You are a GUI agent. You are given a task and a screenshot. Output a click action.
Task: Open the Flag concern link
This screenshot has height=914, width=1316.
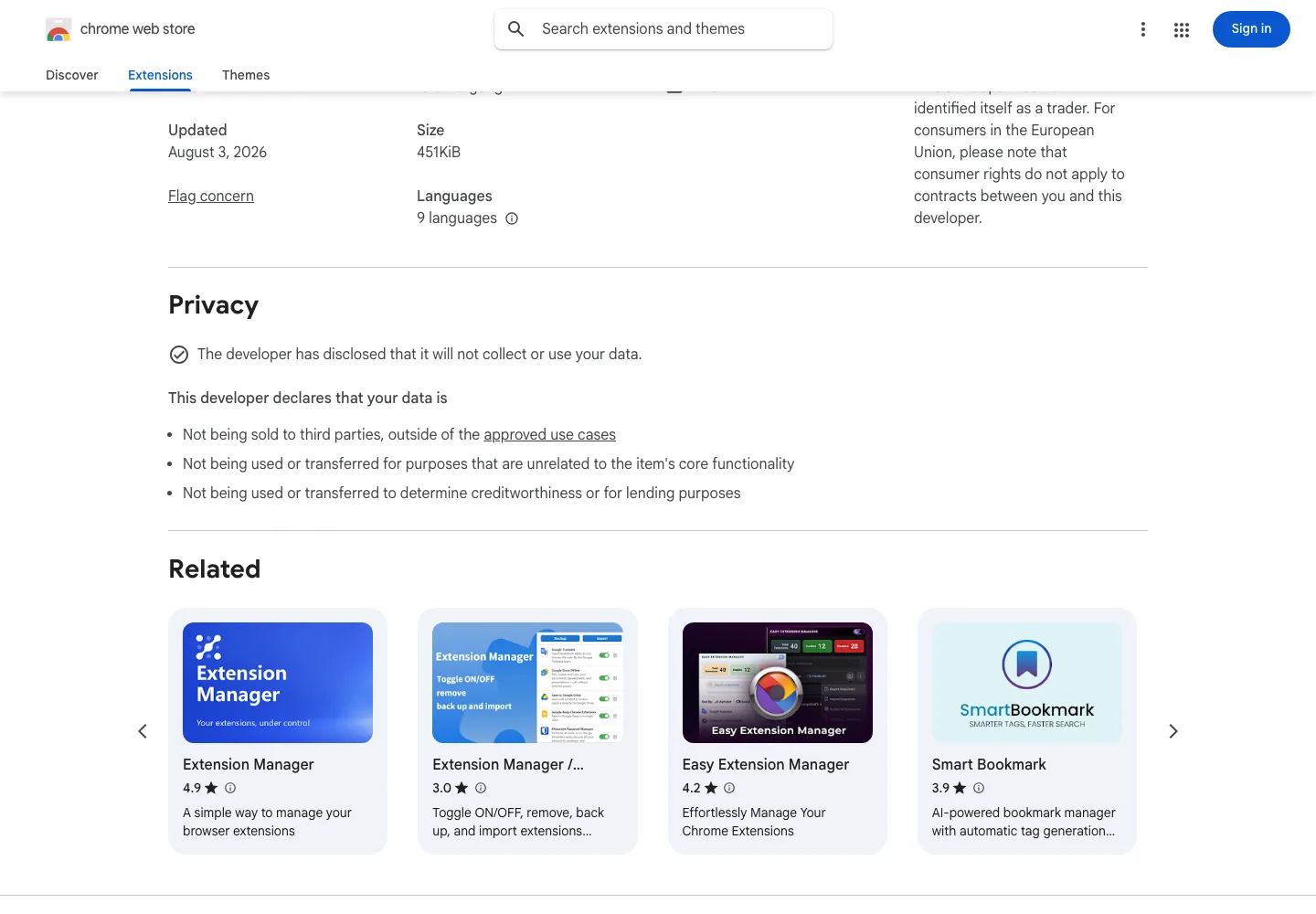click(x=211, y=196)
